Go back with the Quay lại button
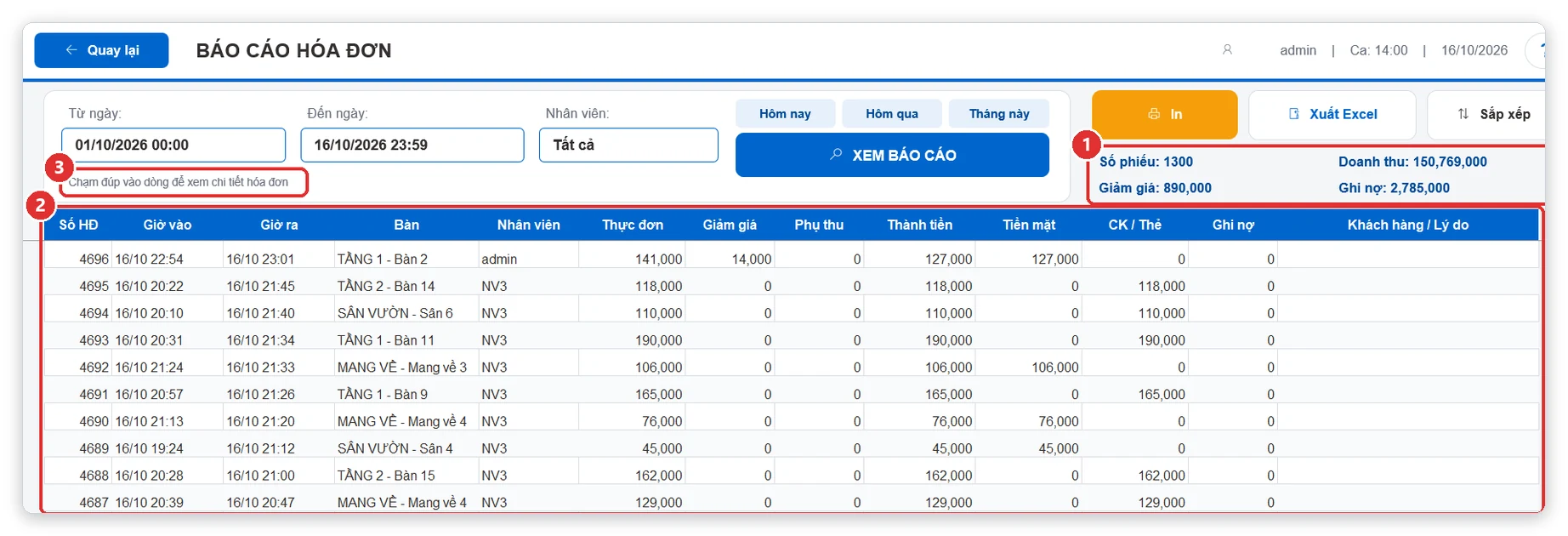Image resolution: width=1568 pixels, height=536 pixels. (x=101, y=50)
